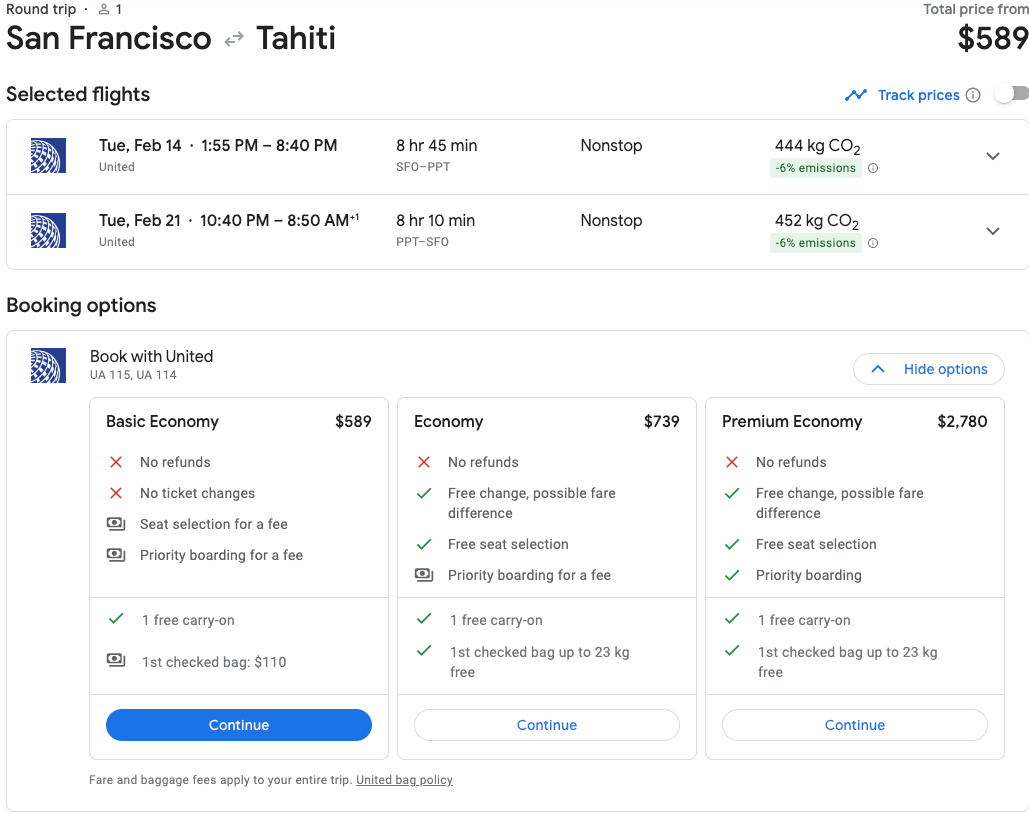Click the Track prices info icon

[972, 95]
